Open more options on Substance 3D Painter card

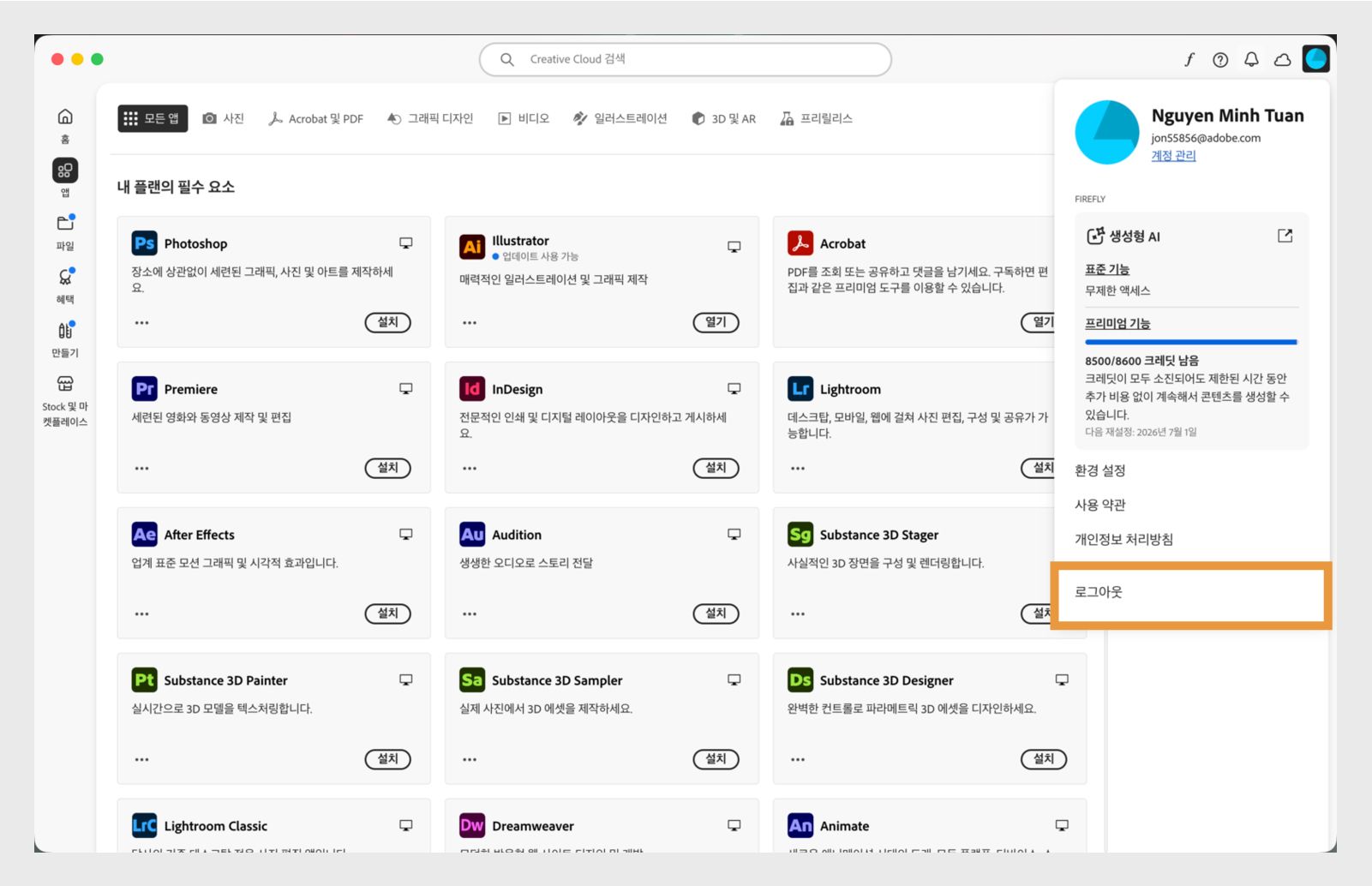141,760
